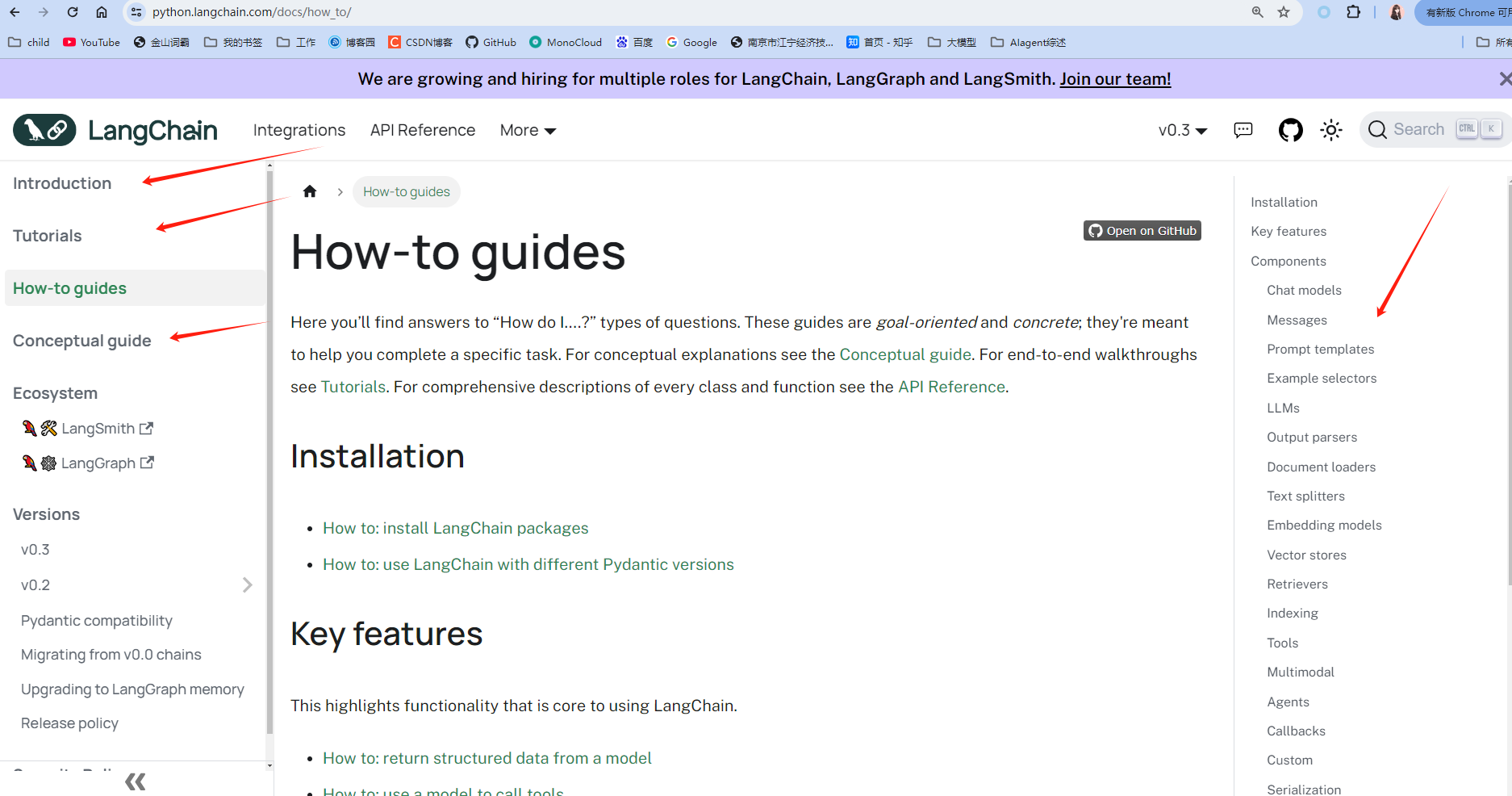Image resolution: width=1512 pixels, height=796 pixels.
Task: Open the 百度 bookmark
Action: click(x=634, y=42)
